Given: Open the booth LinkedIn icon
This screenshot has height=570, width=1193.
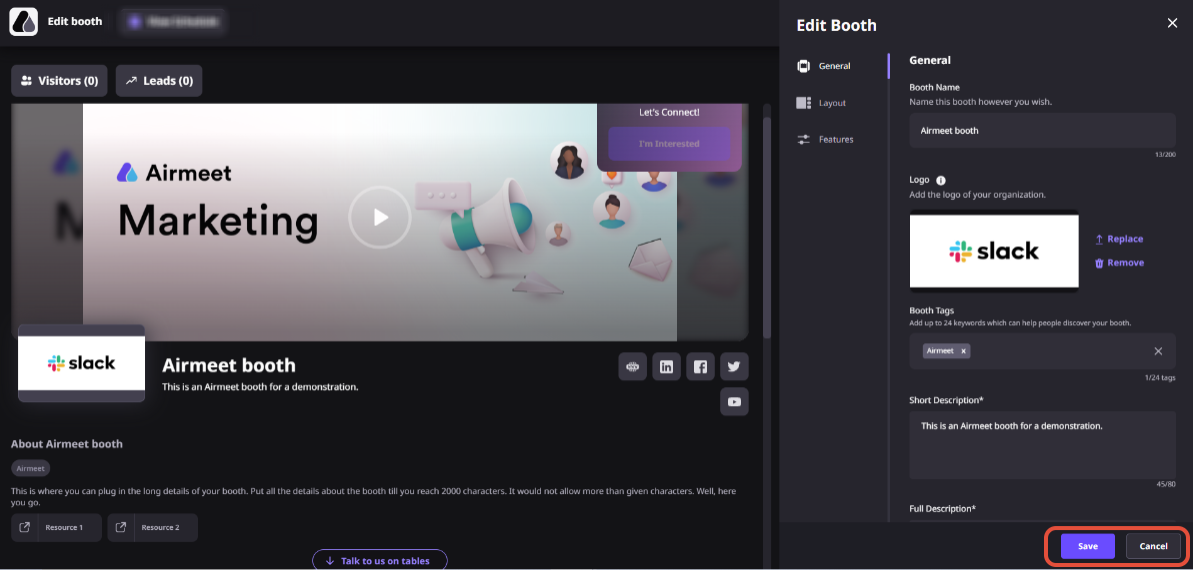Looking at the screenshot, I should click(666, 367).
